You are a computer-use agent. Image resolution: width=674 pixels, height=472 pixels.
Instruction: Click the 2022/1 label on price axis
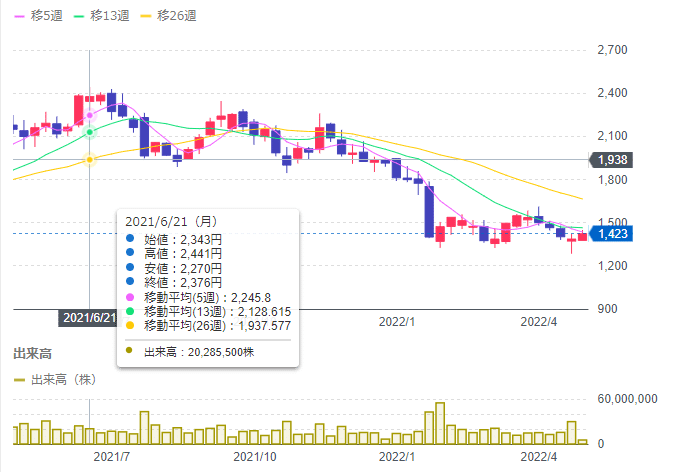(397, 322)
